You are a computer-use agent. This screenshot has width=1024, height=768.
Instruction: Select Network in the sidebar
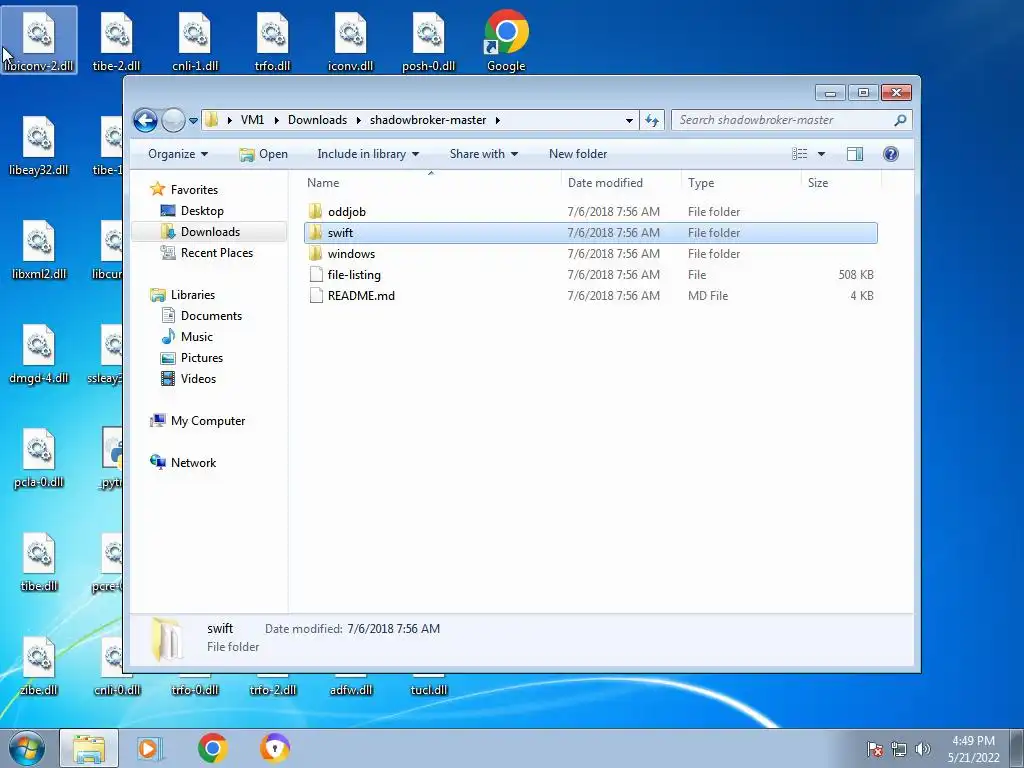click(193, 462)
